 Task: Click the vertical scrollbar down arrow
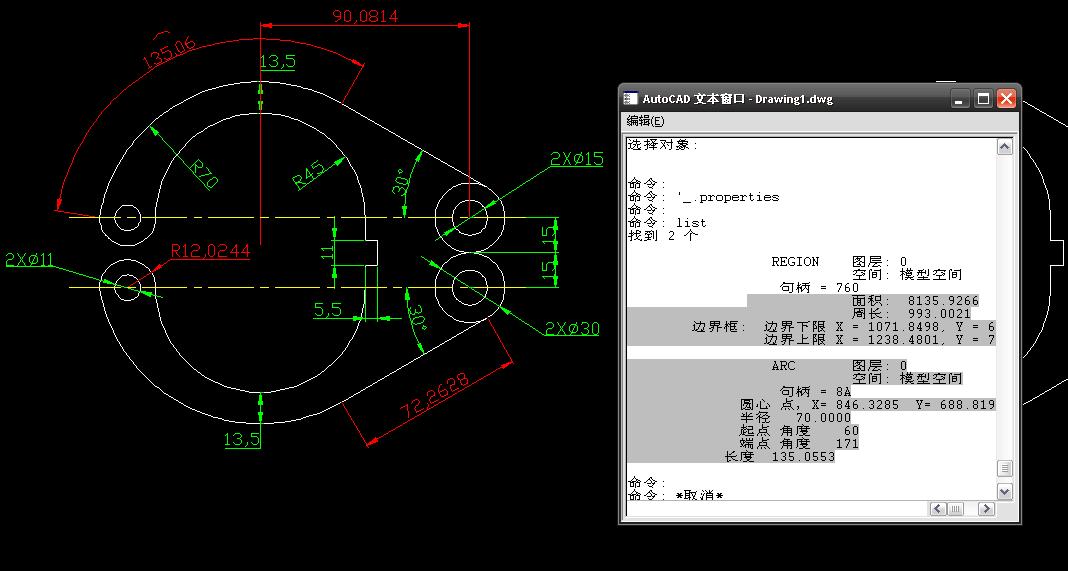point(1004,491)
